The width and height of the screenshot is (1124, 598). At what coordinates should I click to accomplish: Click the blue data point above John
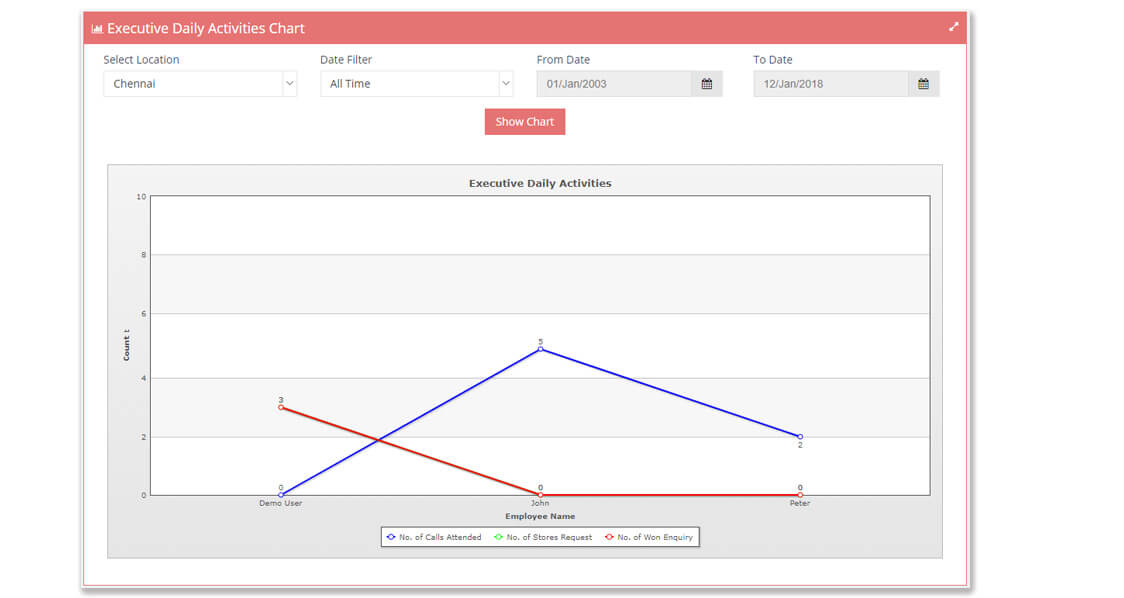click(x=540, y=351)
